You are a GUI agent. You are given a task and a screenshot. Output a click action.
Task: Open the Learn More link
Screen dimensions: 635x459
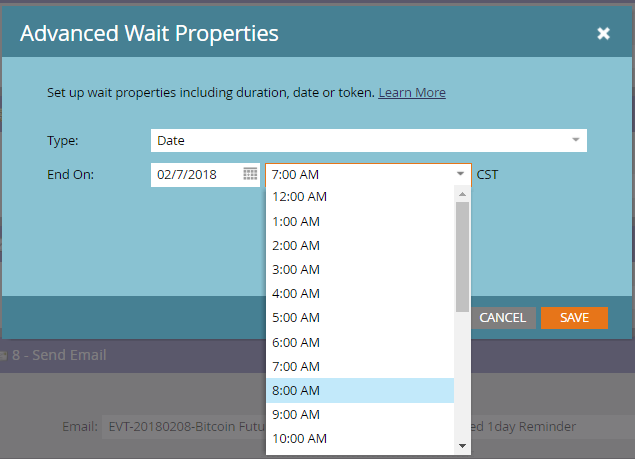pos(412,93)
